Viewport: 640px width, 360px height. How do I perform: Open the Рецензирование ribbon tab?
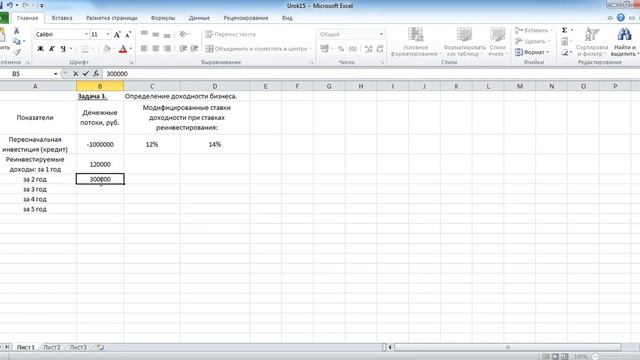(246, 18)
